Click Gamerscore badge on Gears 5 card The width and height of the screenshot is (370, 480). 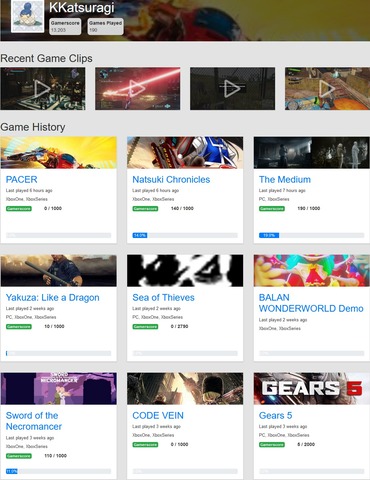click(x=272, y=445)
